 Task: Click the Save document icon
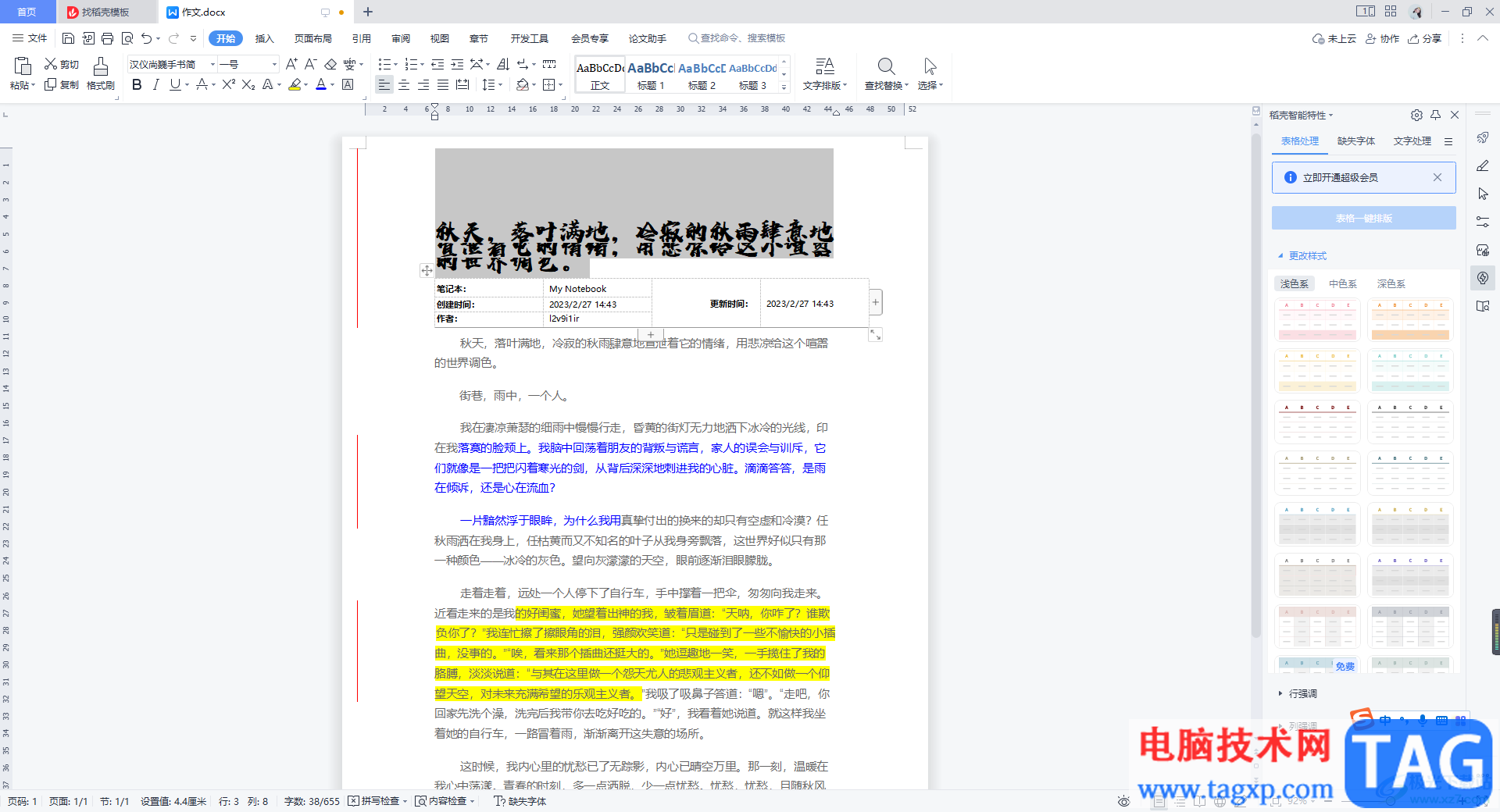(68, 38)
